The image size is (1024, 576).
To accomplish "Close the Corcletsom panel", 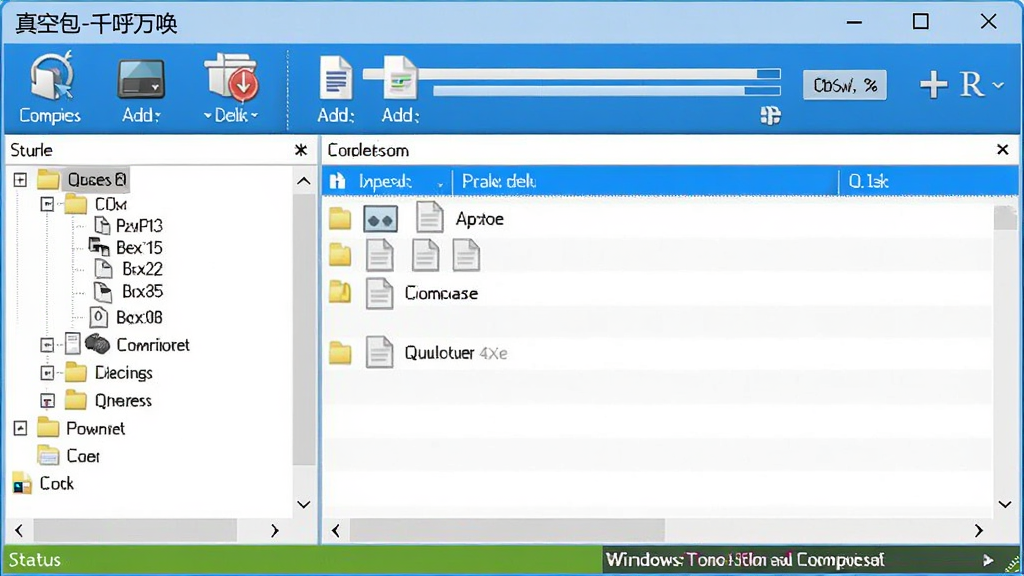I will (1002, 150).
